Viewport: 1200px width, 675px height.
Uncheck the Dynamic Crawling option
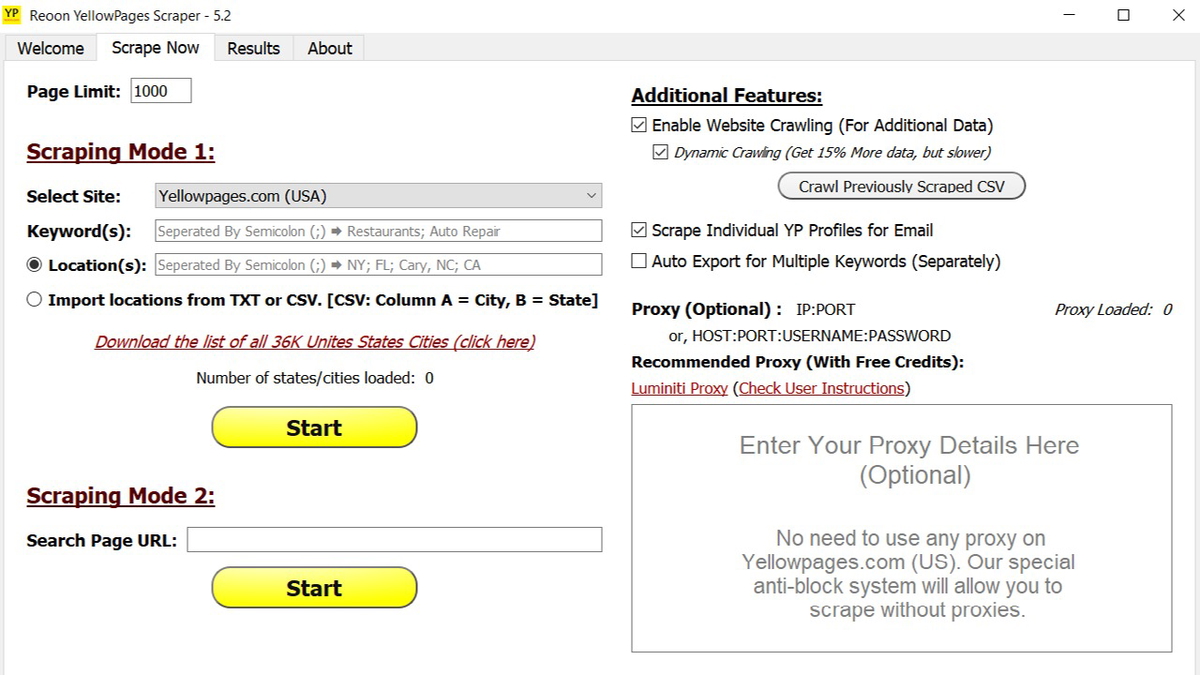click(x=661, y=151)
